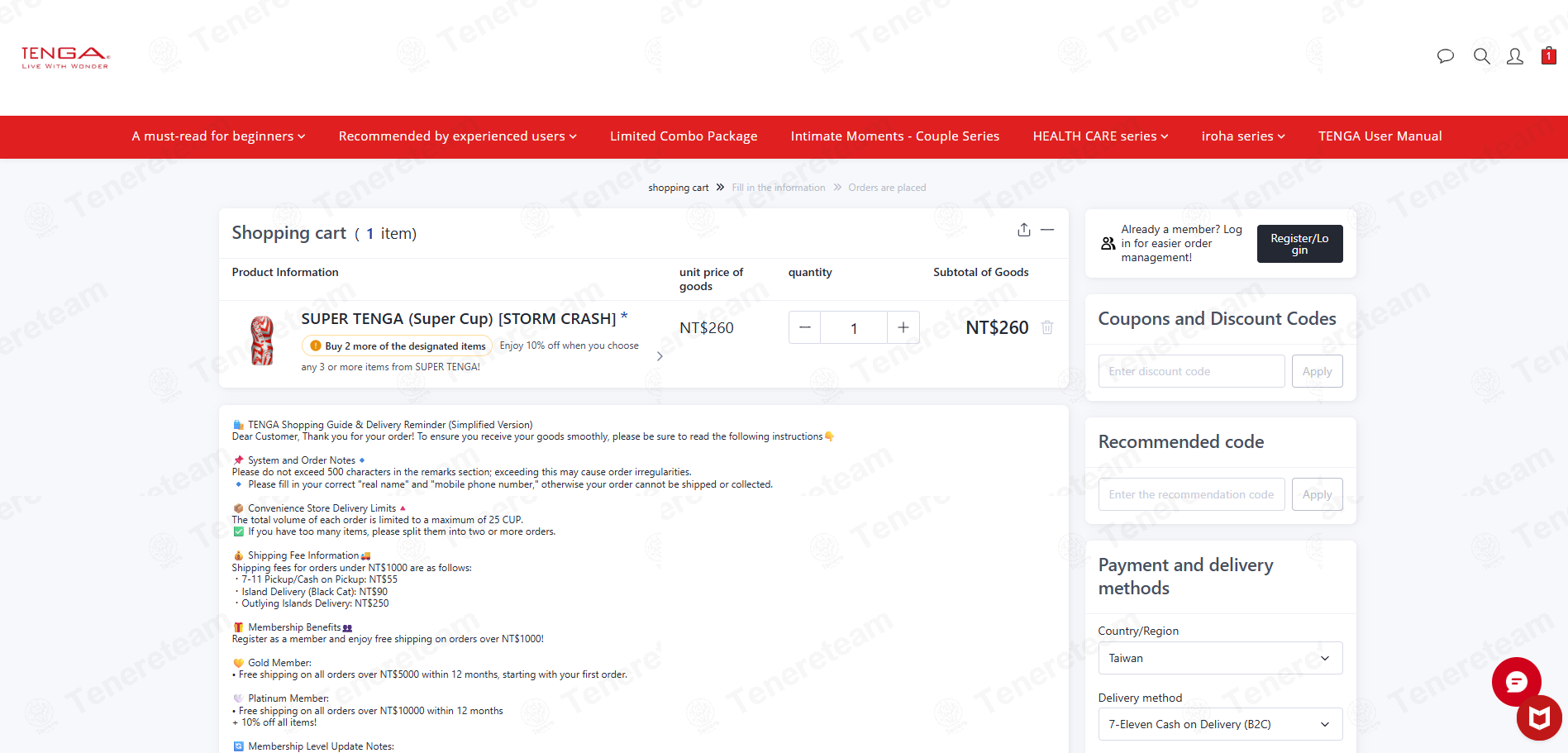Viewport: 1568px width, 753px height.
Task: Click the red shield badge icon
Action: (x=1539, y=717)
